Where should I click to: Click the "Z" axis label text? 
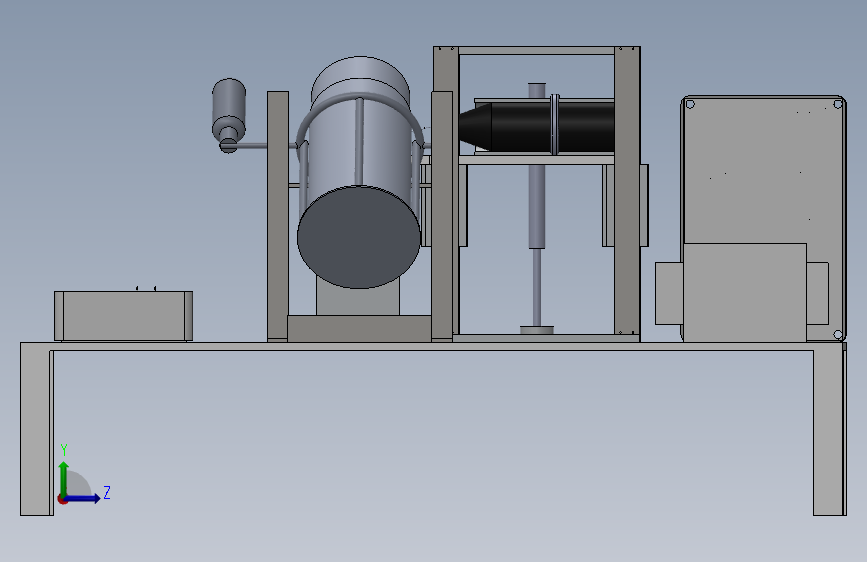tap(107, 492)
